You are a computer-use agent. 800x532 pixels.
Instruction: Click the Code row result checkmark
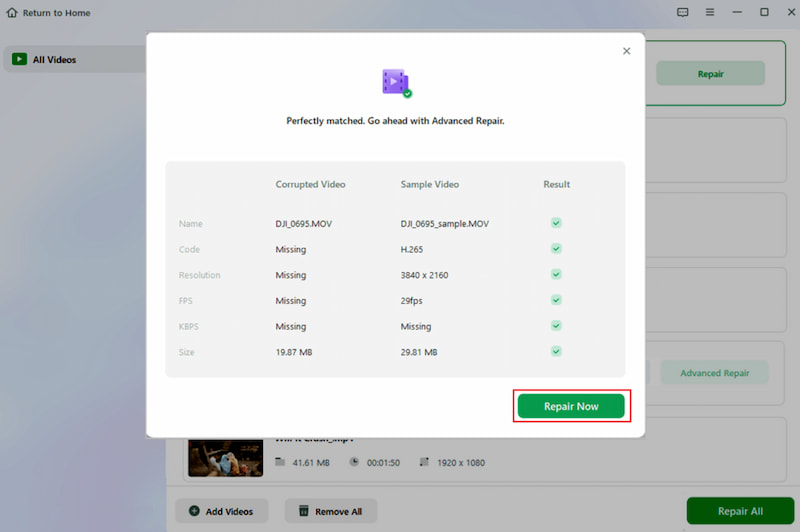coord(556,249)
